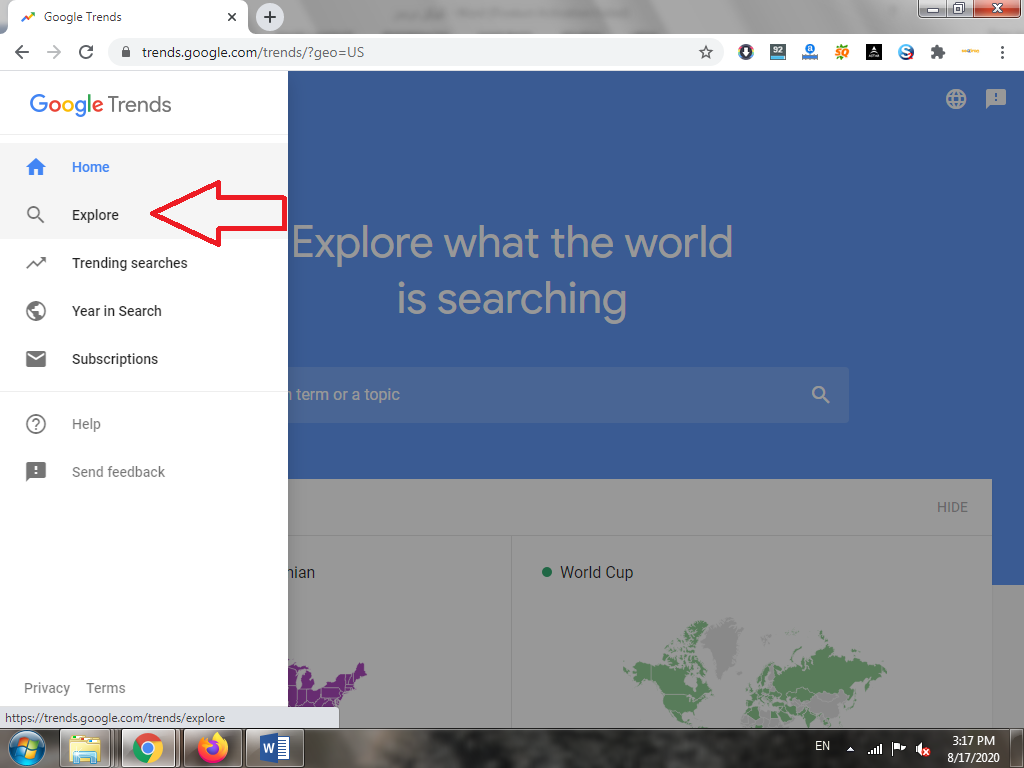Click the network signal tray icon
The width and height of the screenshot is (1024, 768).
(x=874, y=749)
